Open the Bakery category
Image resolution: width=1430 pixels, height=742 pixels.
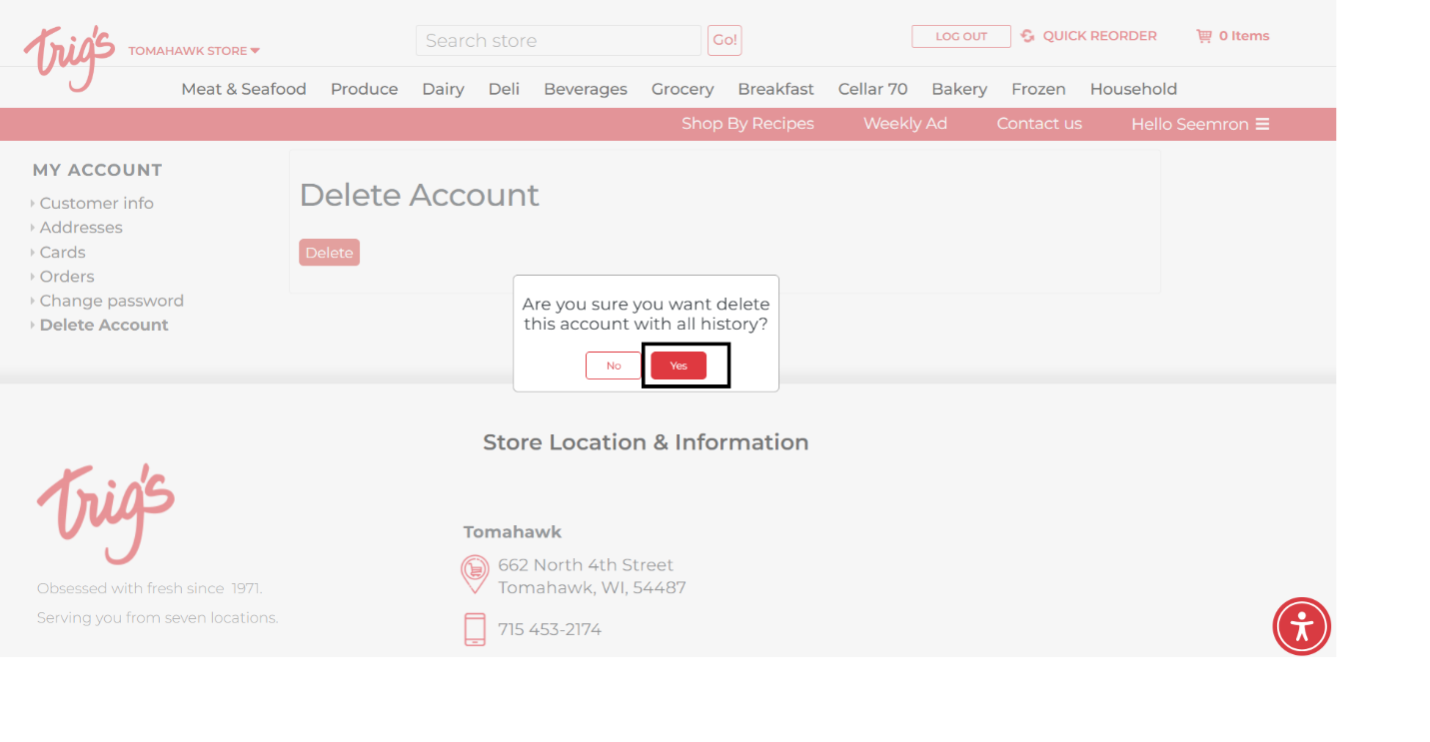959,89
